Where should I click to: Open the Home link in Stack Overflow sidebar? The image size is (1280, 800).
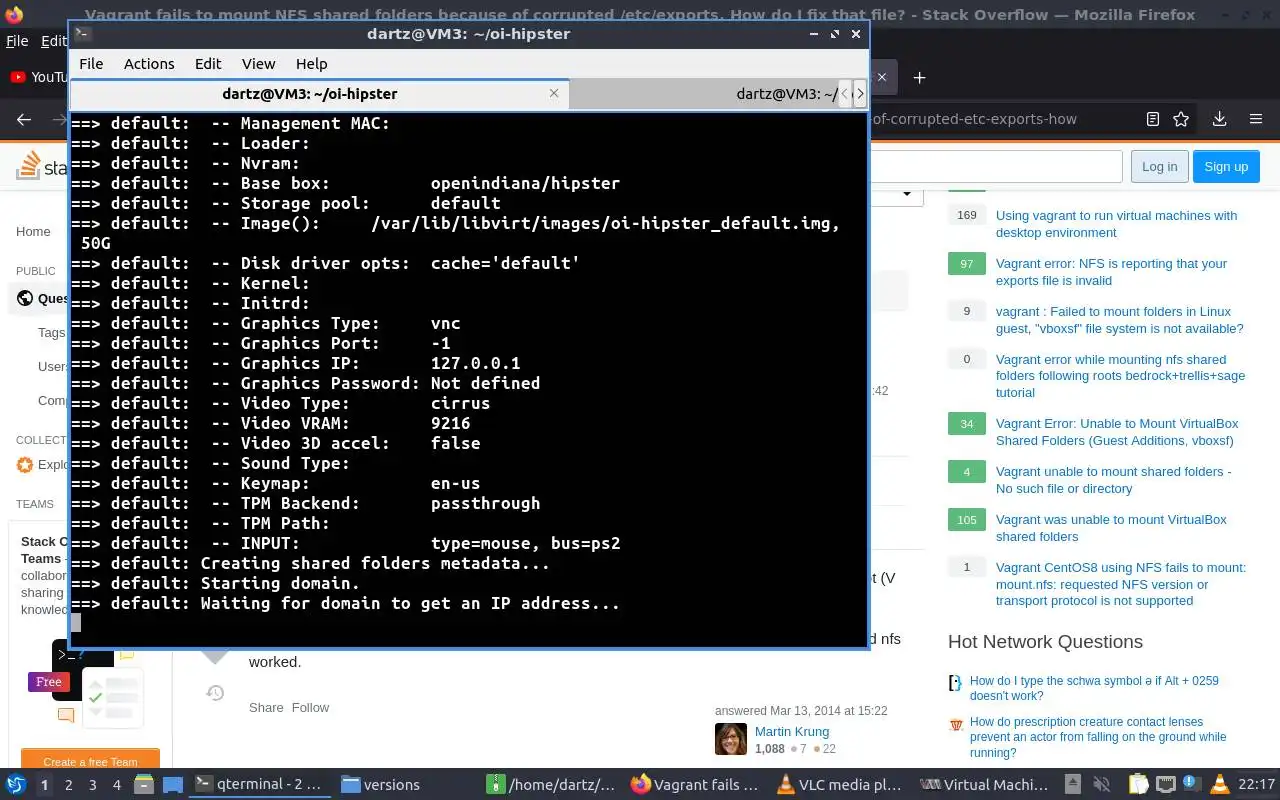click(x=33, y=231)
